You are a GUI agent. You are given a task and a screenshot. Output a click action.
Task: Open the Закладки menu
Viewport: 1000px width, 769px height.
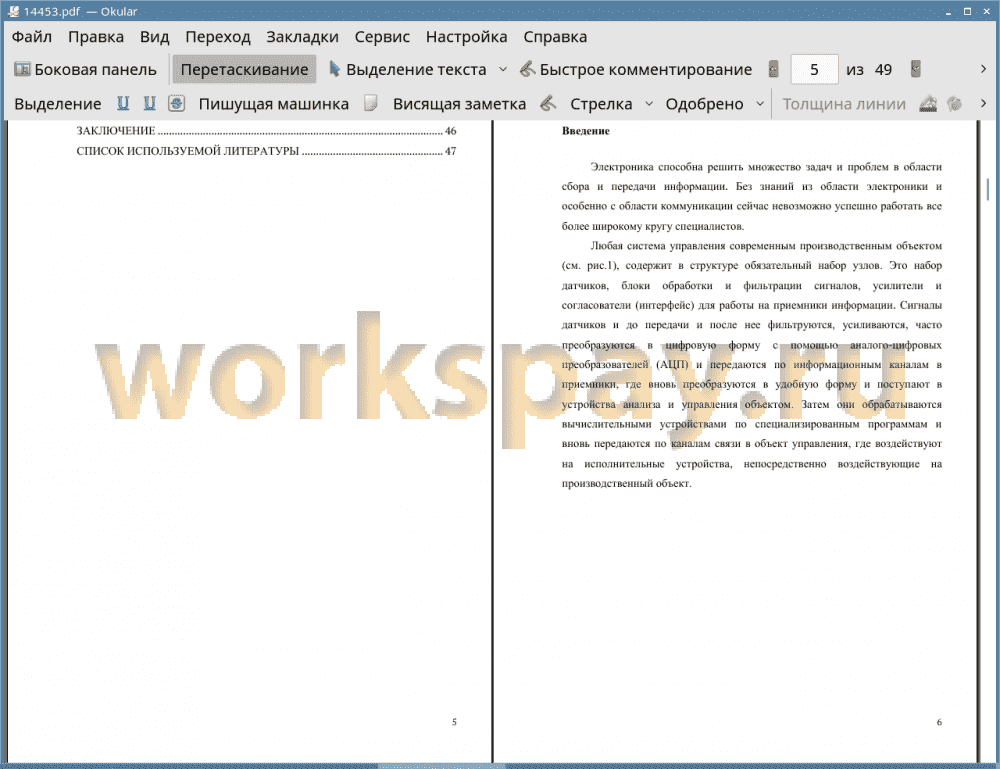pyautogui.click(x=302, y=37)
